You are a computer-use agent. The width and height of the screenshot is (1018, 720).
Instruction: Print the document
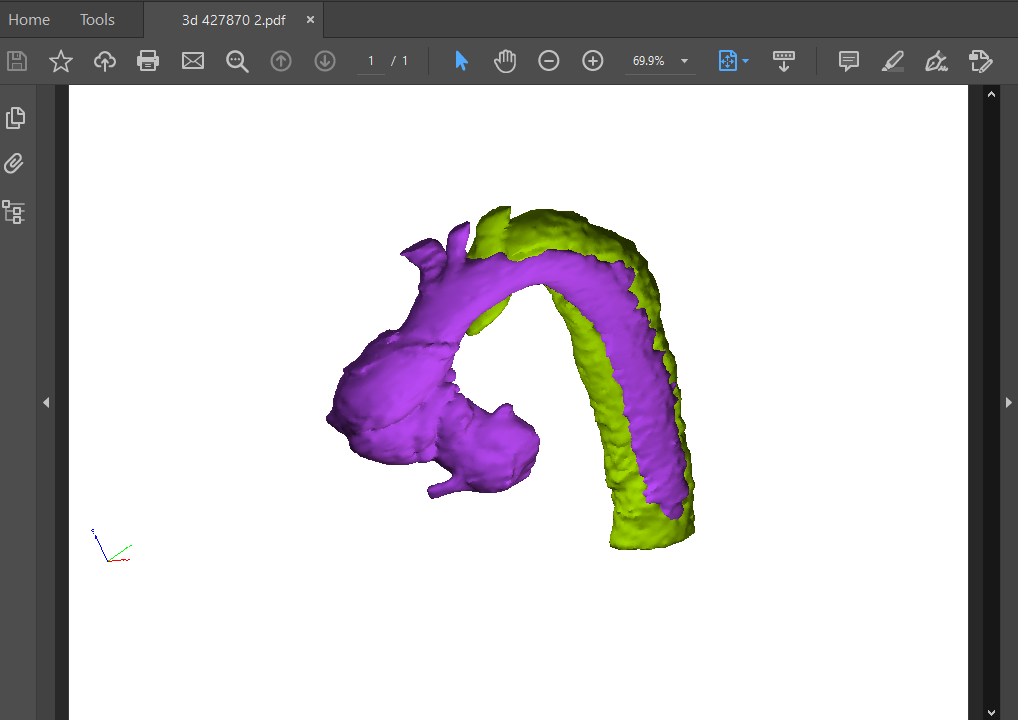point(148,61)
